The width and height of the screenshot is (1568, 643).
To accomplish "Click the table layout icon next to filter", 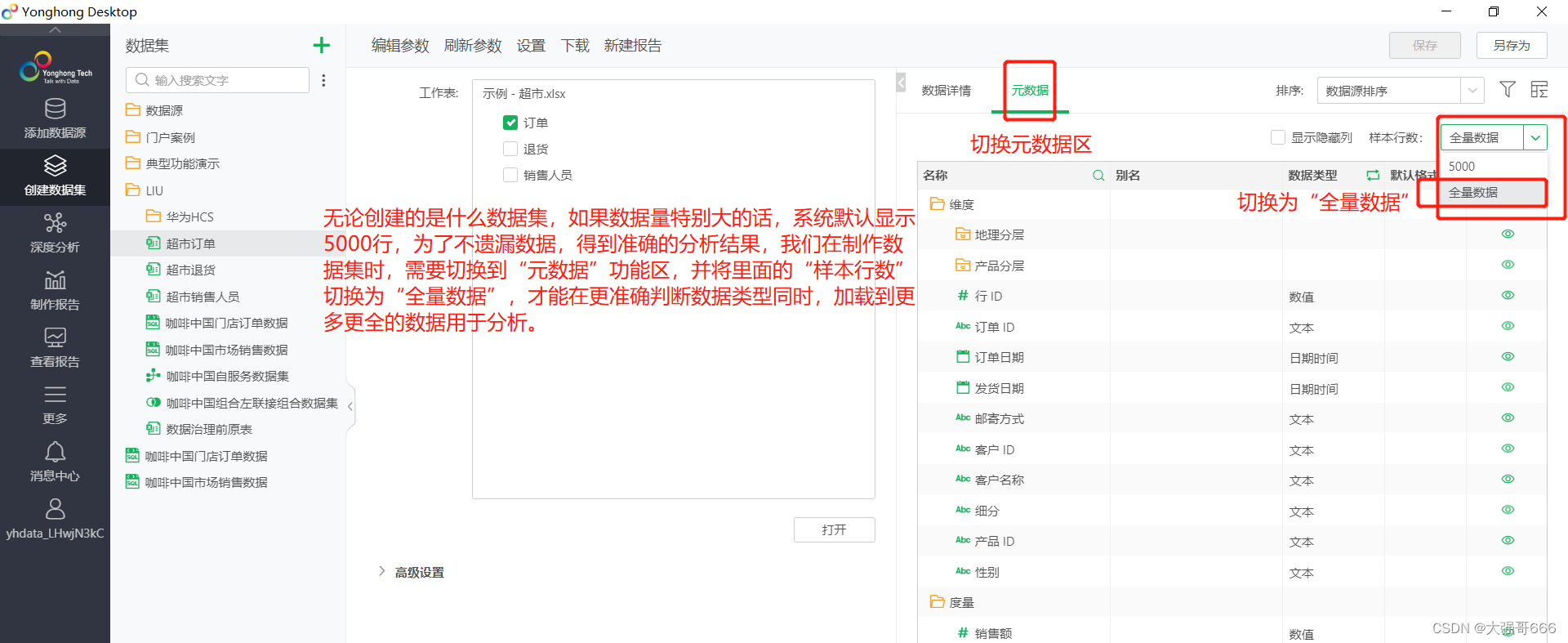I will pos(1539,90).
